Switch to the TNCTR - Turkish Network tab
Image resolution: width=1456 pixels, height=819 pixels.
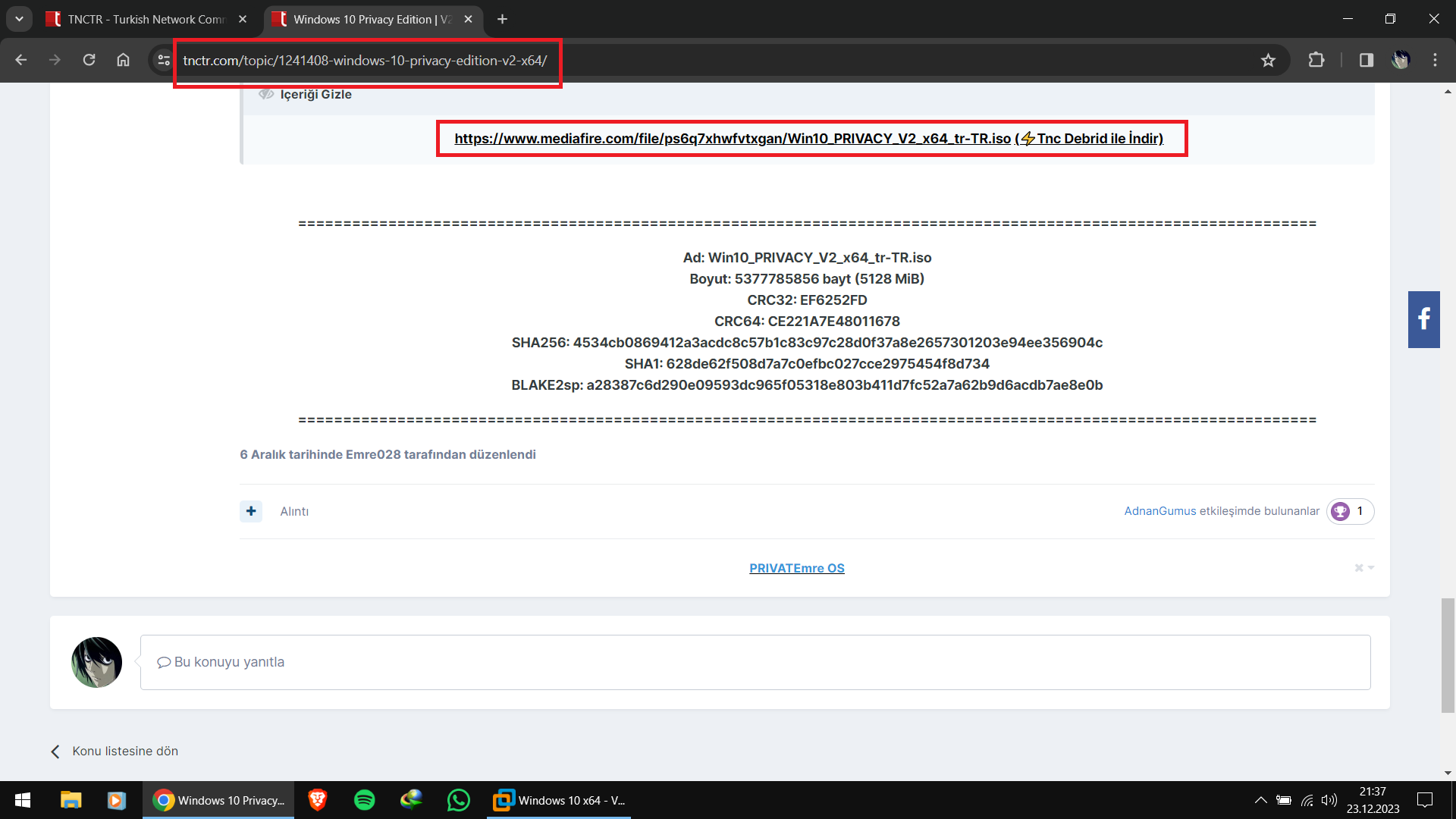[x=146, y=19]
